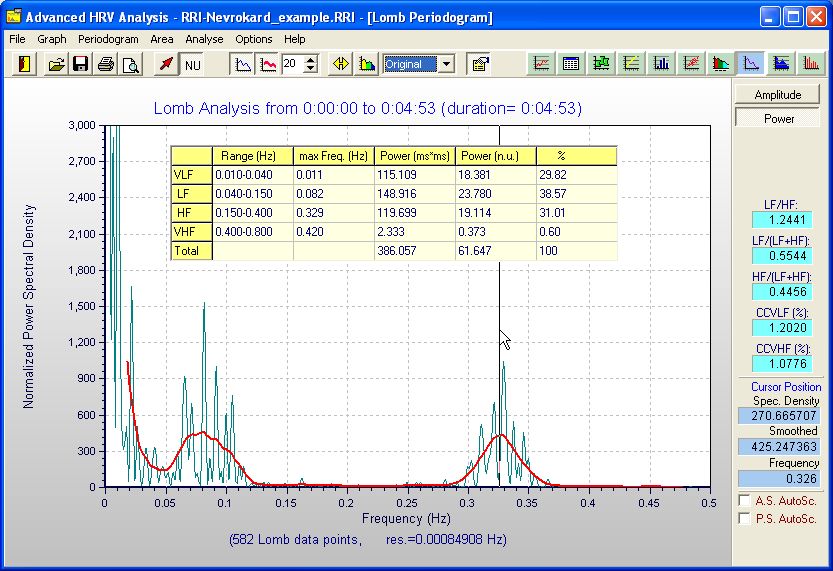The width and height of the screenshot is (833, 571).
Task: Open the data table view icon
Action: point(571,64)
